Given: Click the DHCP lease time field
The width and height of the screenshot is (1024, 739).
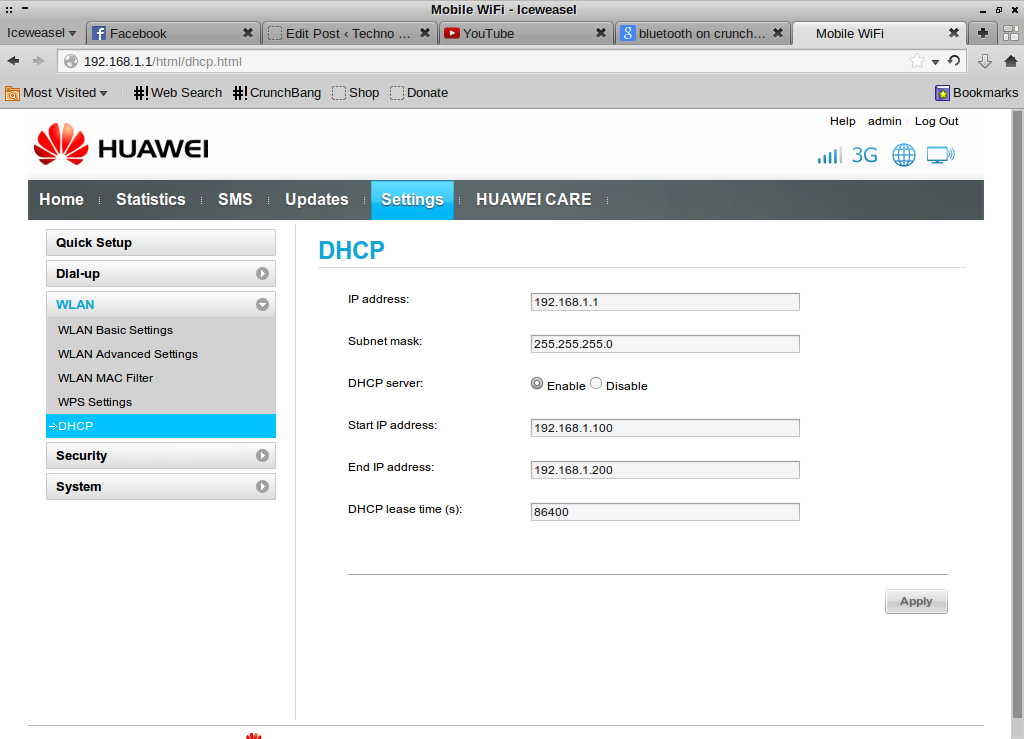Looking at the screenshot, I should 665,512.
